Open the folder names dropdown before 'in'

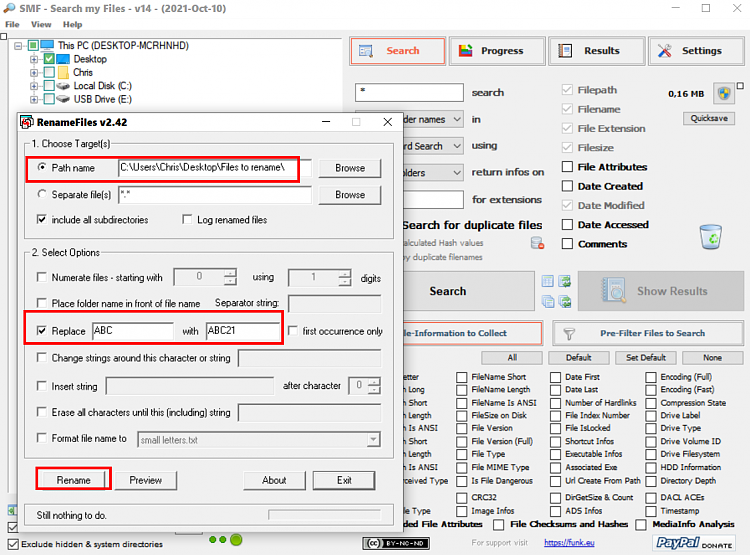pyautogui.click(x=457, y=119)
